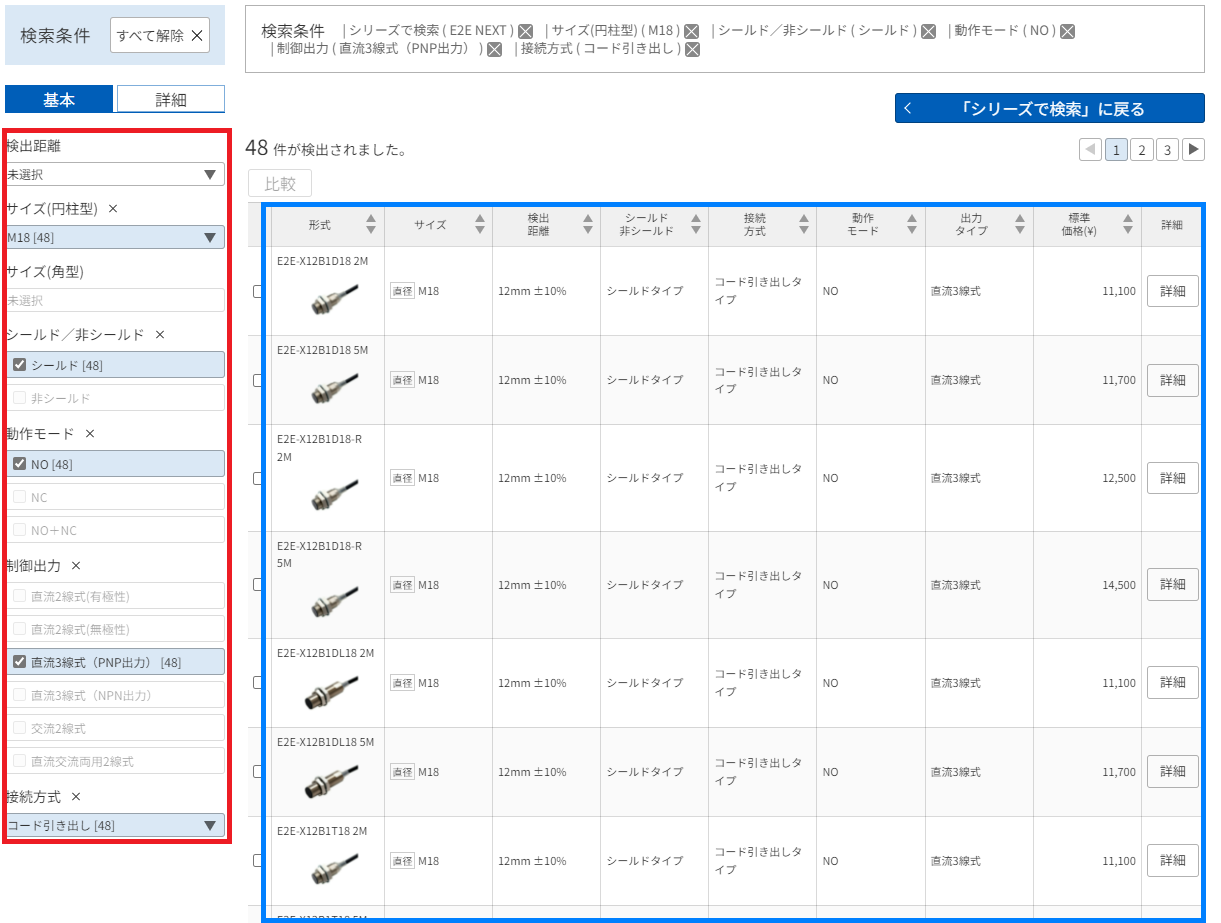Viewport: 1221px width, 923px height.
Task: Click the price 12,500 cell
Action: tap(1087, 478)
